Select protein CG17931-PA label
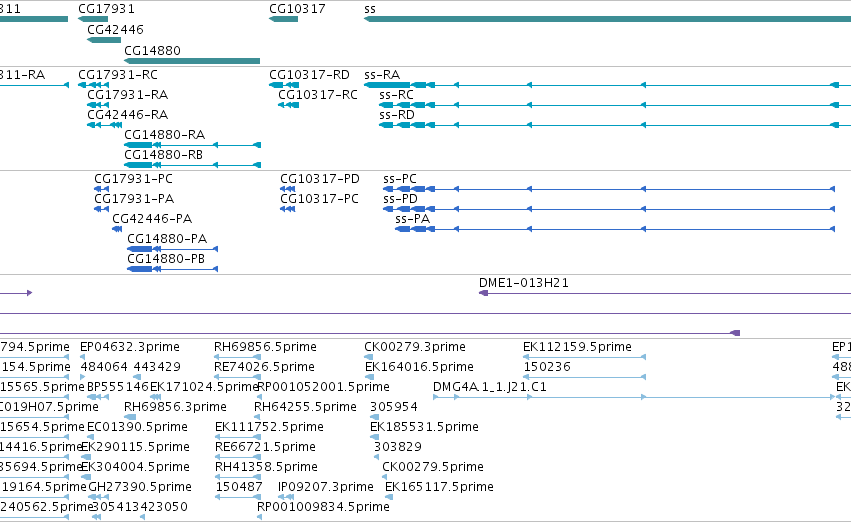 (x=134, y=199)
